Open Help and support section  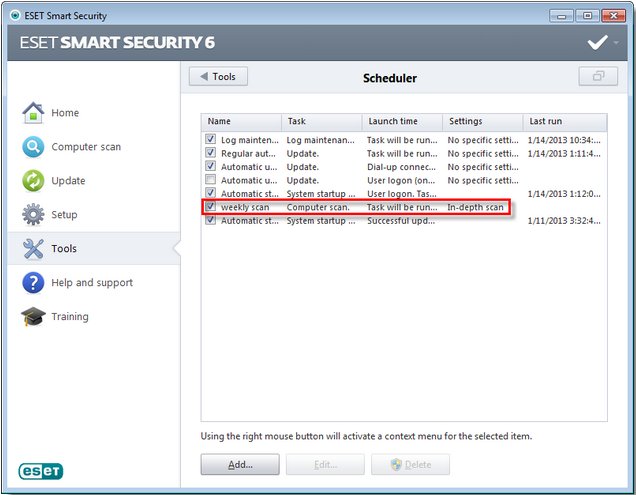coord(92,282)
